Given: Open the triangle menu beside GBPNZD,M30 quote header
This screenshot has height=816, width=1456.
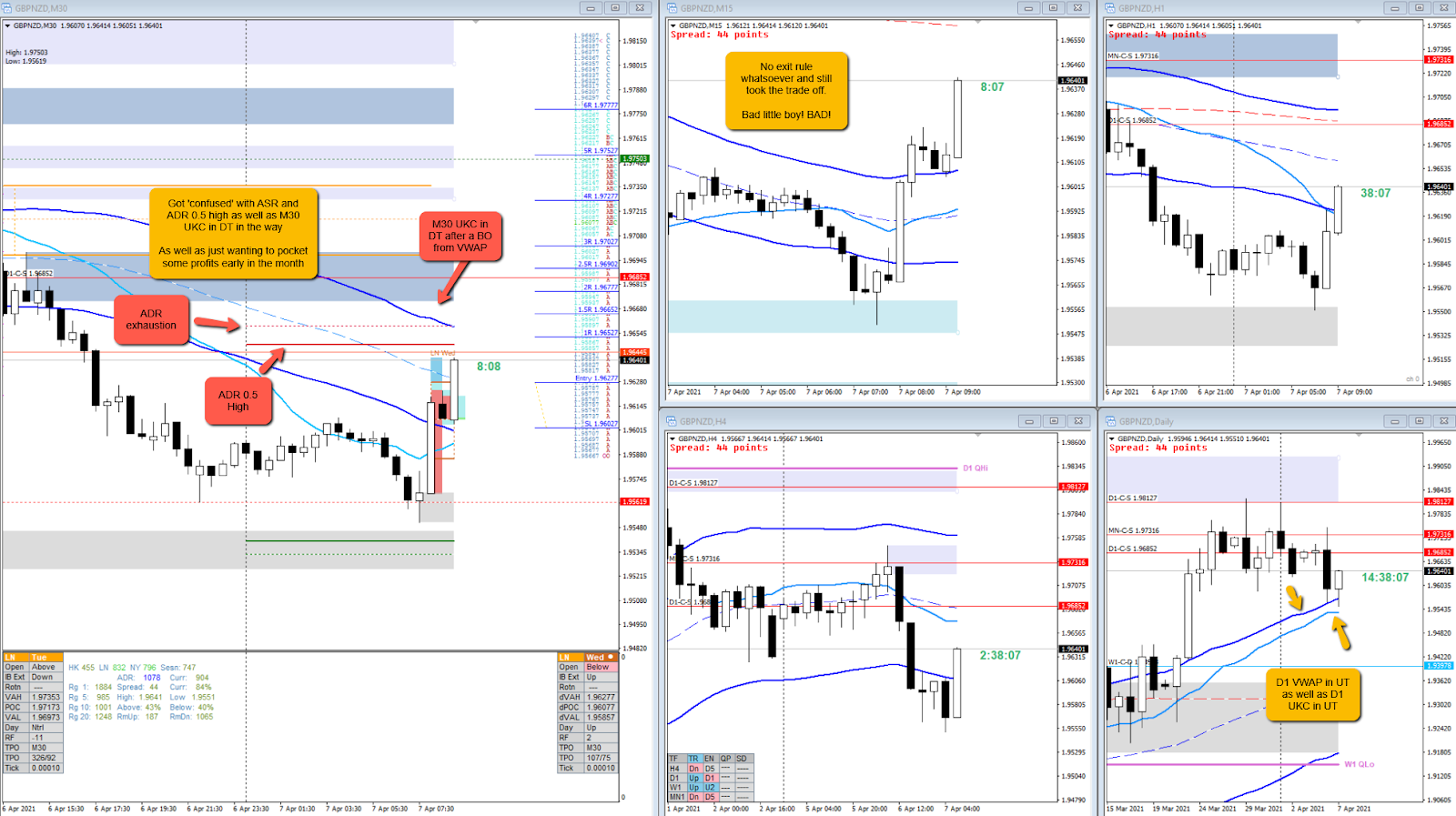Looking at the screenshot, I should (x=7, y=25).
